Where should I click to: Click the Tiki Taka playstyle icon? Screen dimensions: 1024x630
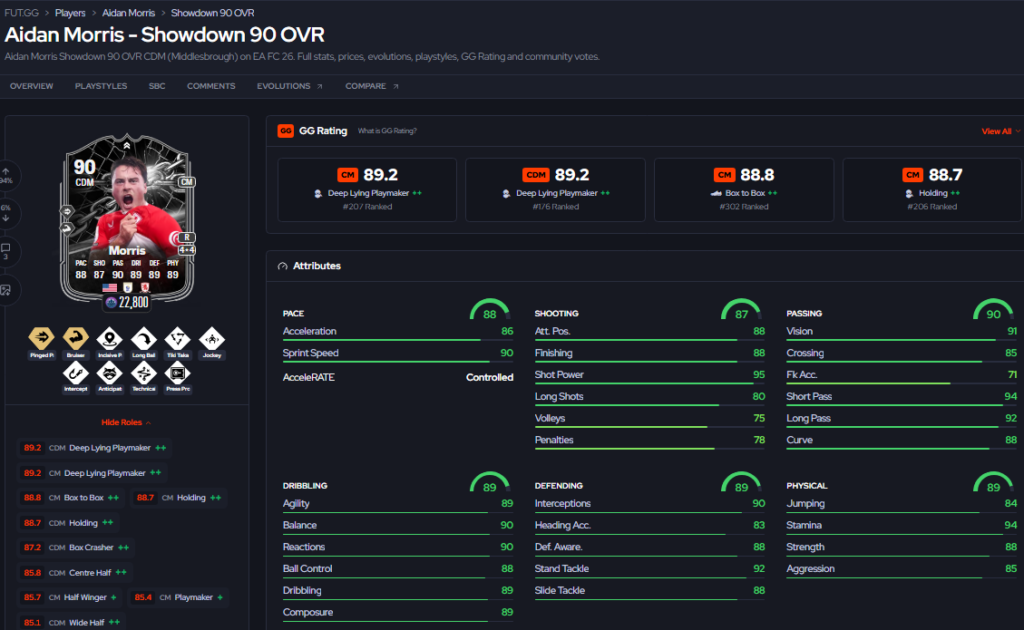click(x=178, y=338)
